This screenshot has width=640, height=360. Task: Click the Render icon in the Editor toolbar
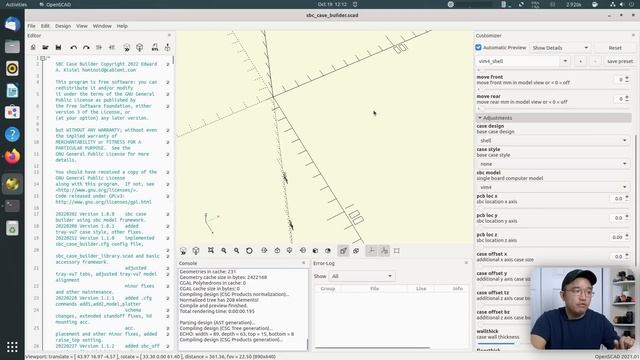140,47
